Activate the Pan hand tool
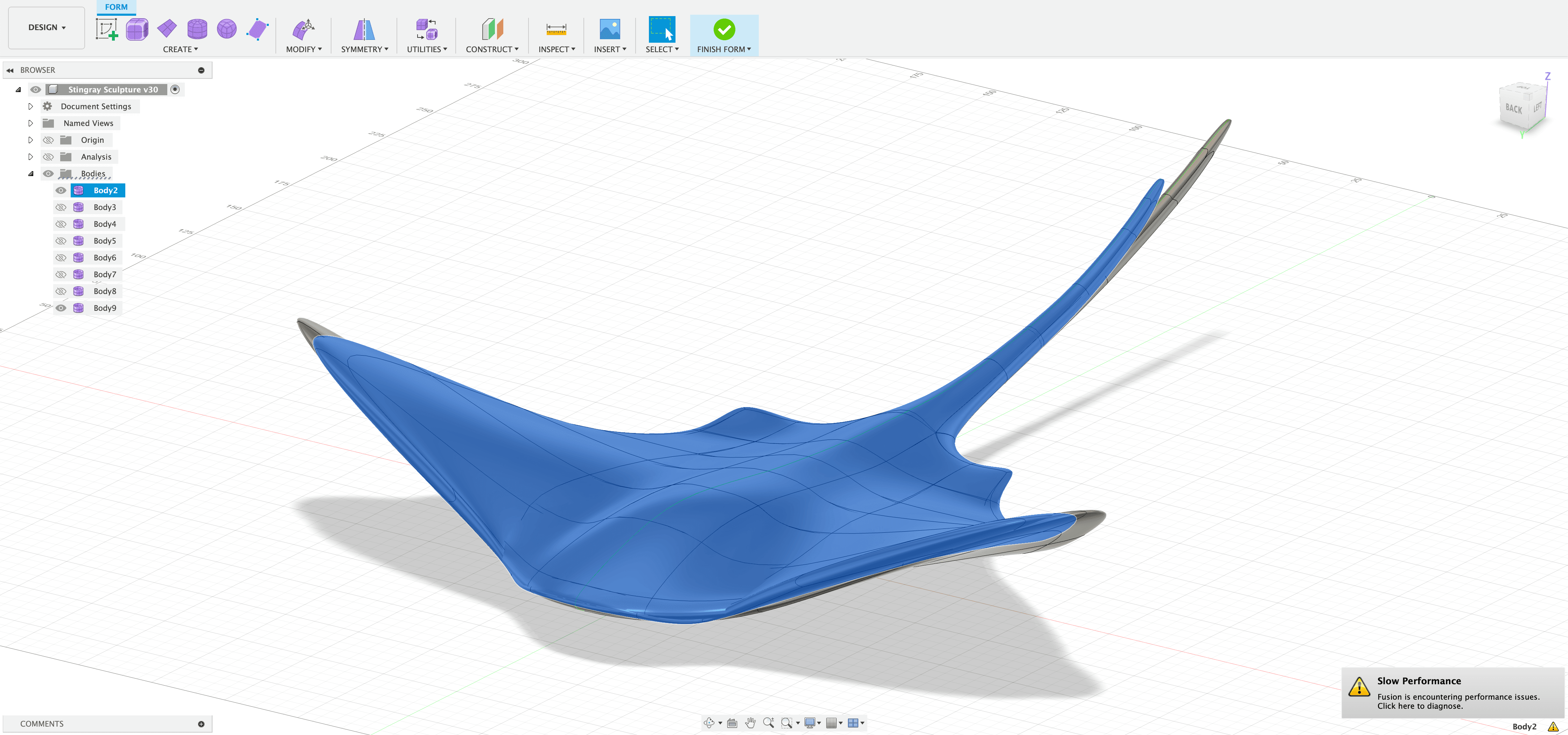 [x=750, y=723]
